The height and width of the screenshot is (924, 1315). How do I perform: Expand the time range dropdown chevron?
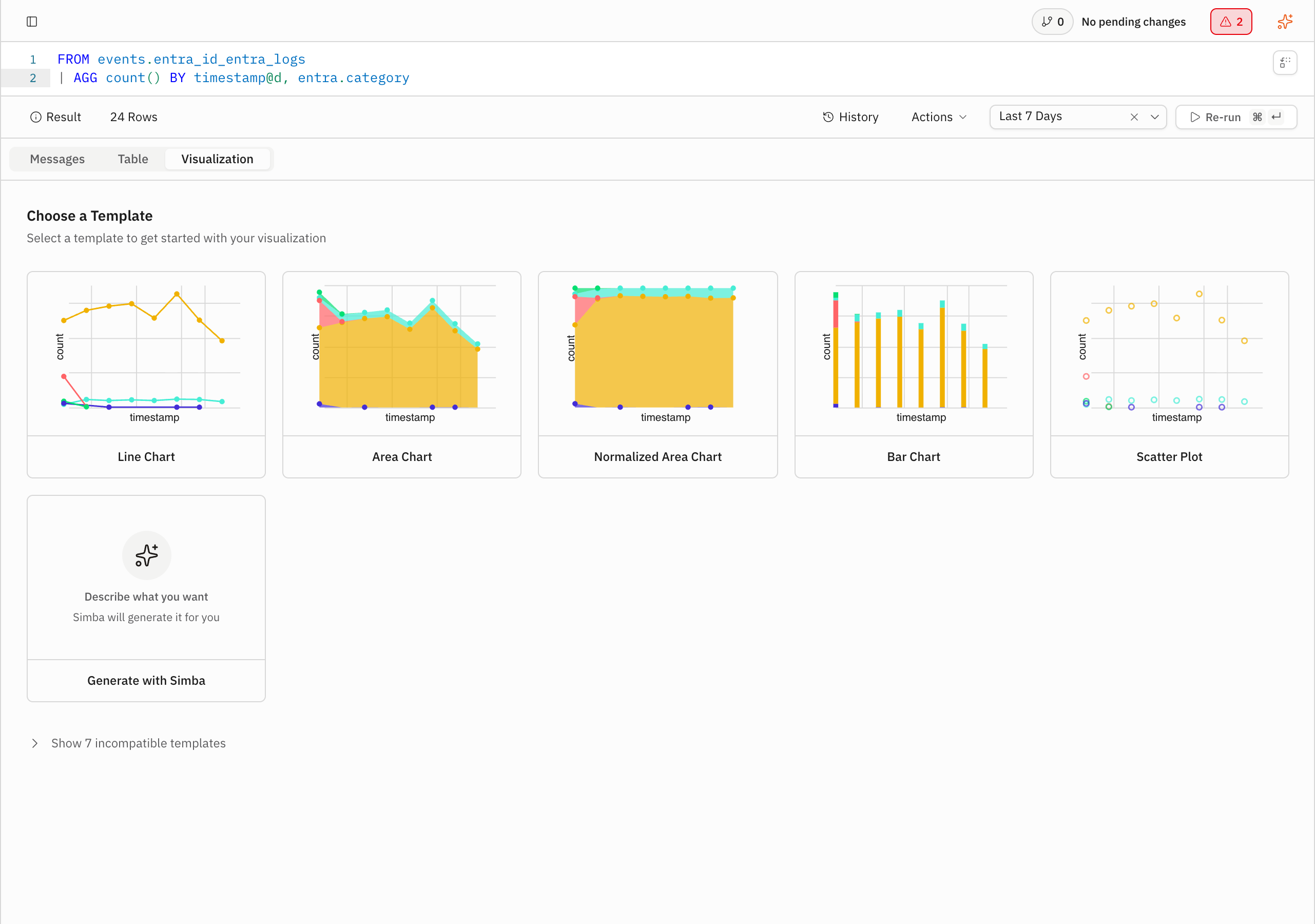[1155, 117]
